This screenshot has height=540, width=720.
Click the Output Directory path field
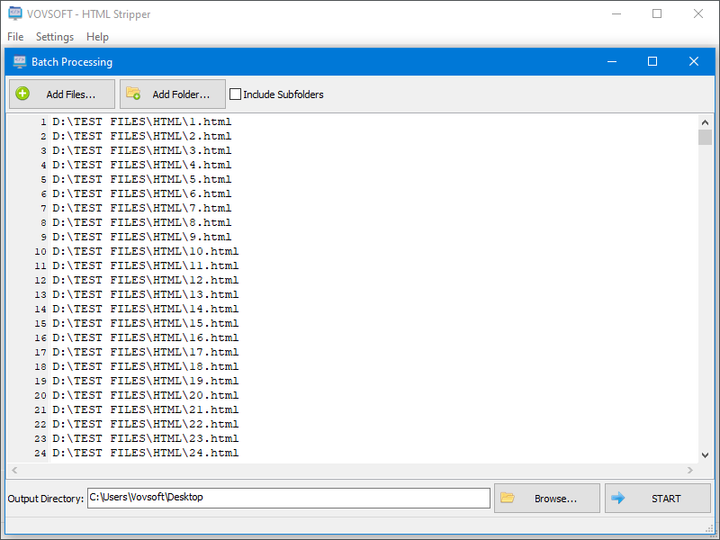coord(289,498)
